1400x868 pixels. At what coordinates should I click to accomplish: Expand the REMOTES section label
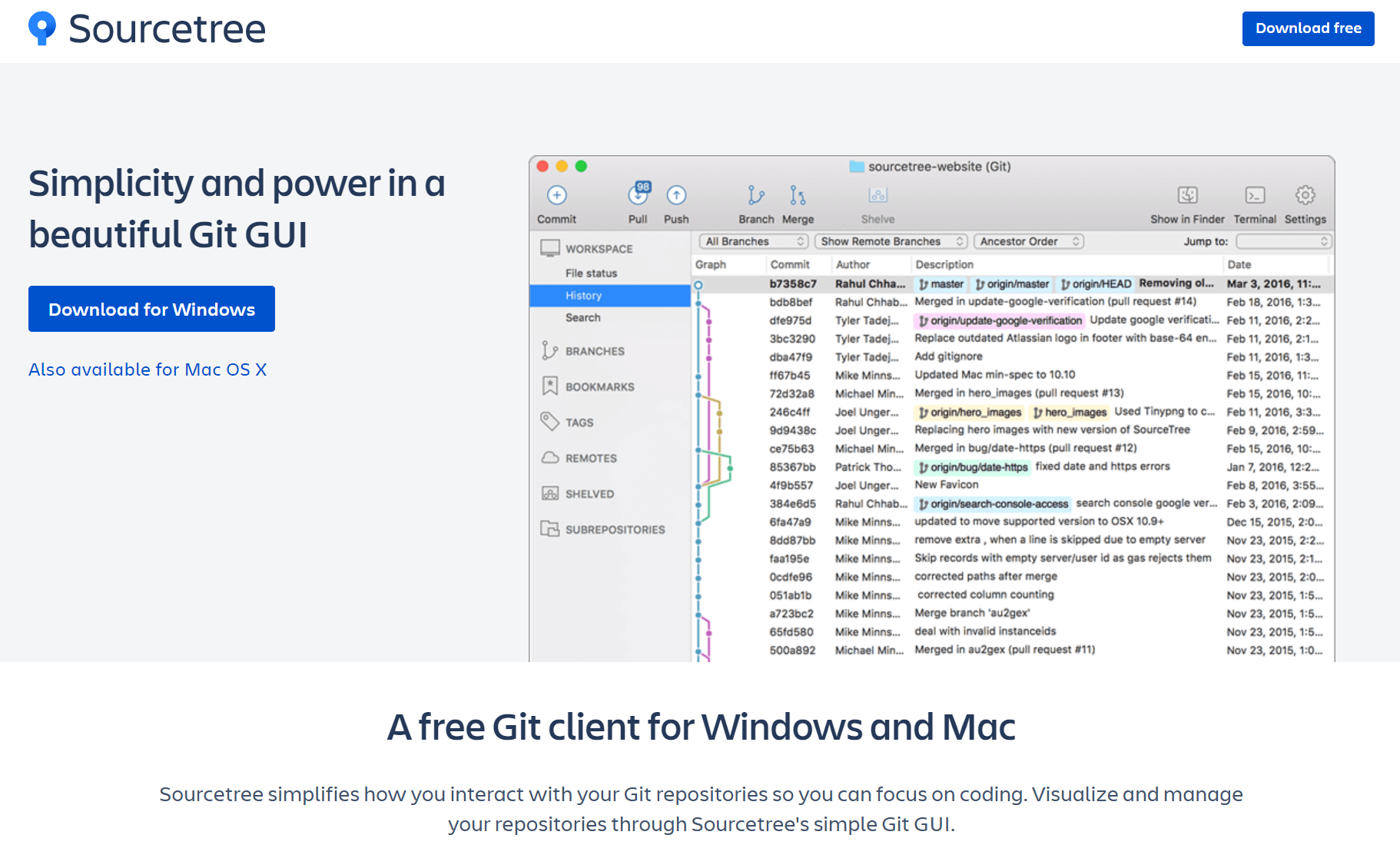coord(591,458)
